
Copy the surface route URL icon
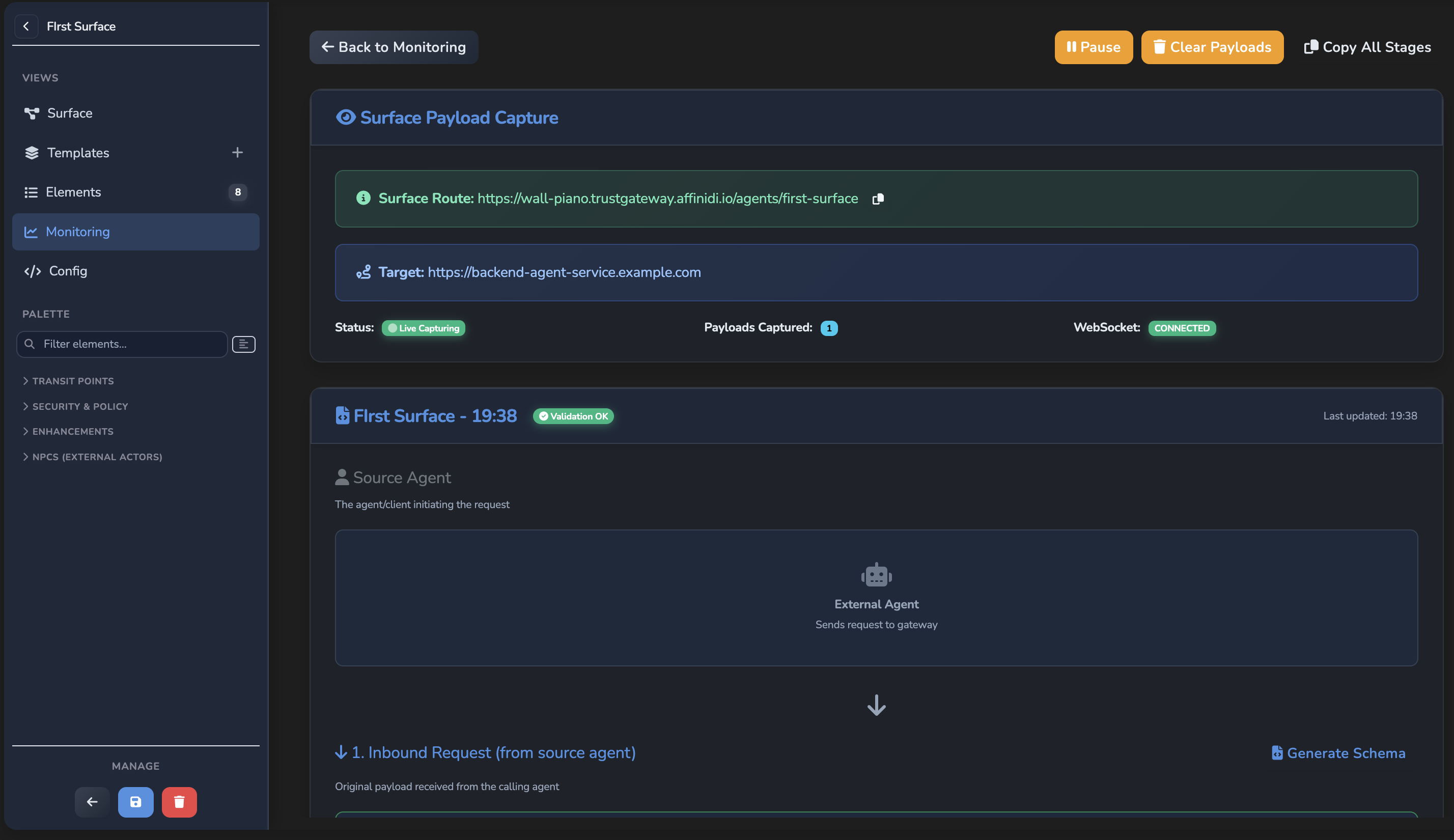pos(878,199)
